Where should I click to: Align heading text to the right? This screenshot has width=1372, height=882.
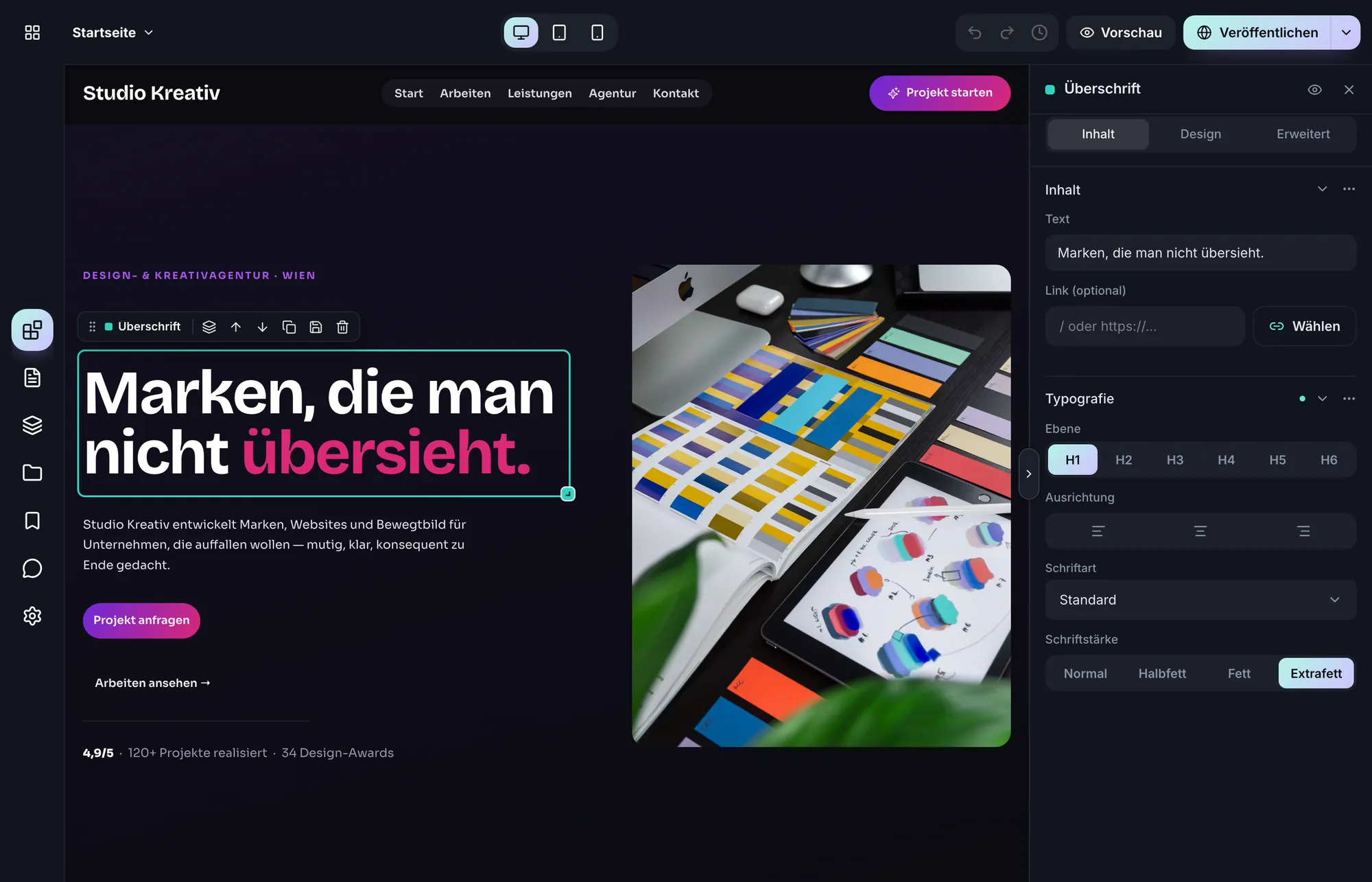click(1303, 531)
